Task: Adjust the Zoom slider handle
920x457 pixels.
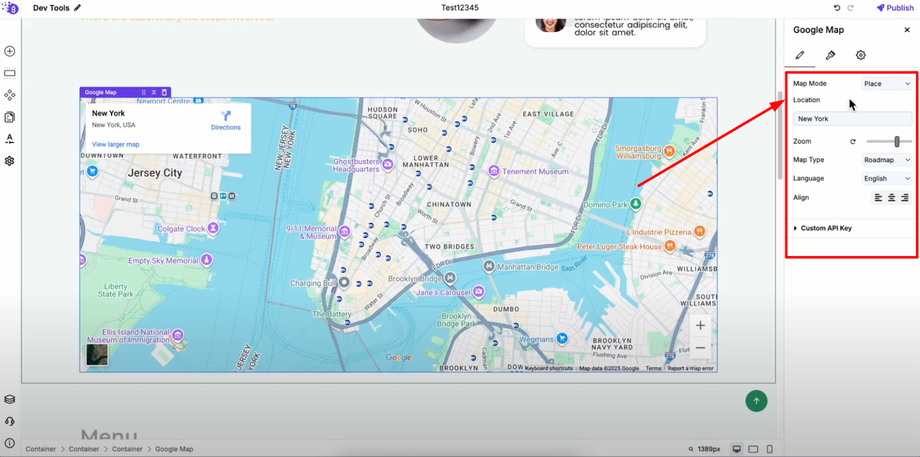Action: (x=897, y=141)
